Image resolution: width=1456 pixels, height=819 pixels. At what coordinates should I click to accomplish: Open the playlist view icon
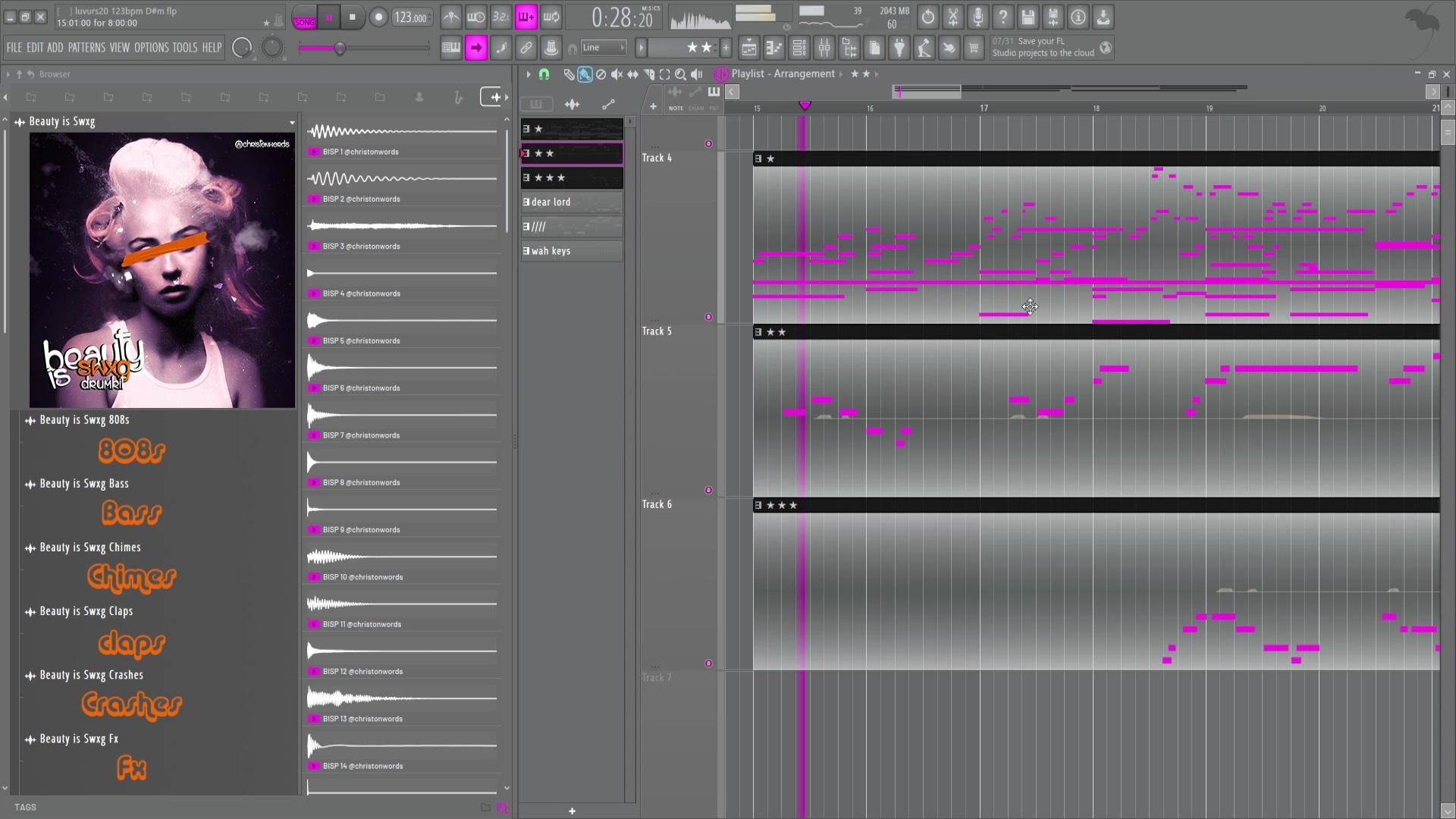point(748,49)
